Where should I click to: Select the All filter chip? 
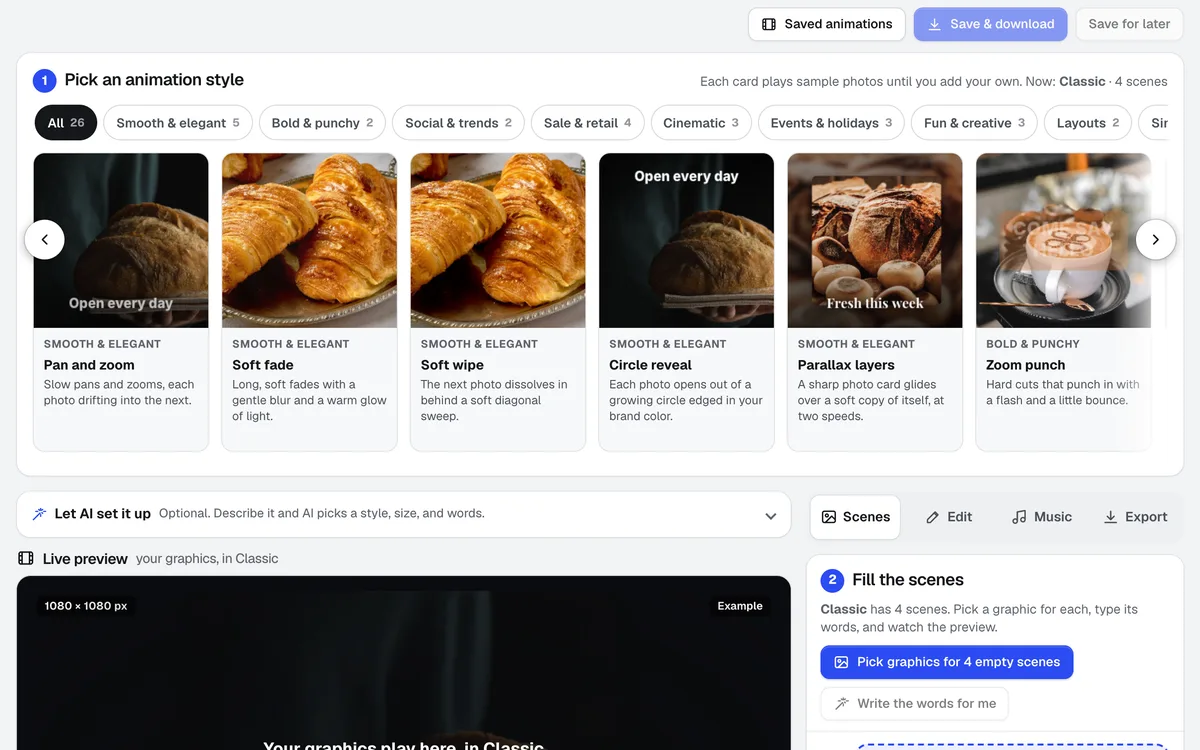point(66,123)
